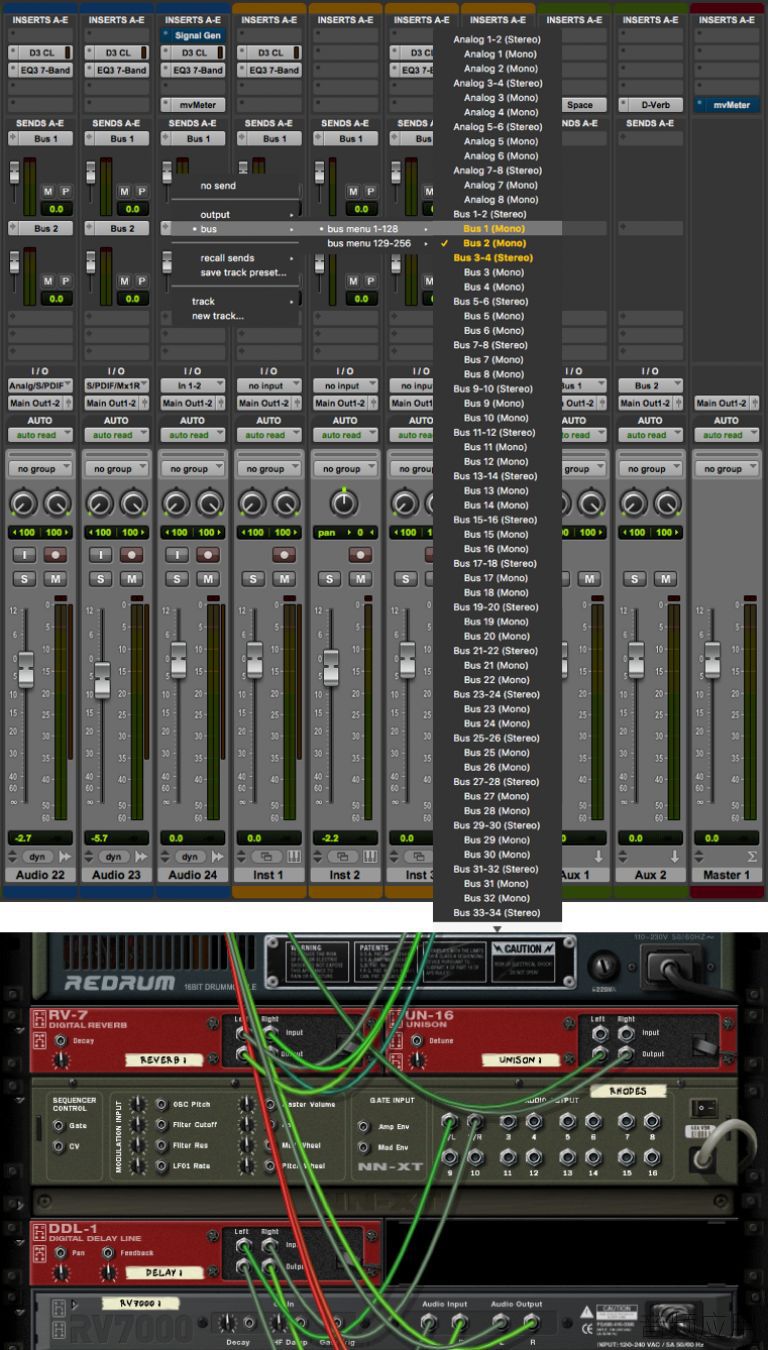
Task: Solo the Audio 23 track
Action: 100,579
